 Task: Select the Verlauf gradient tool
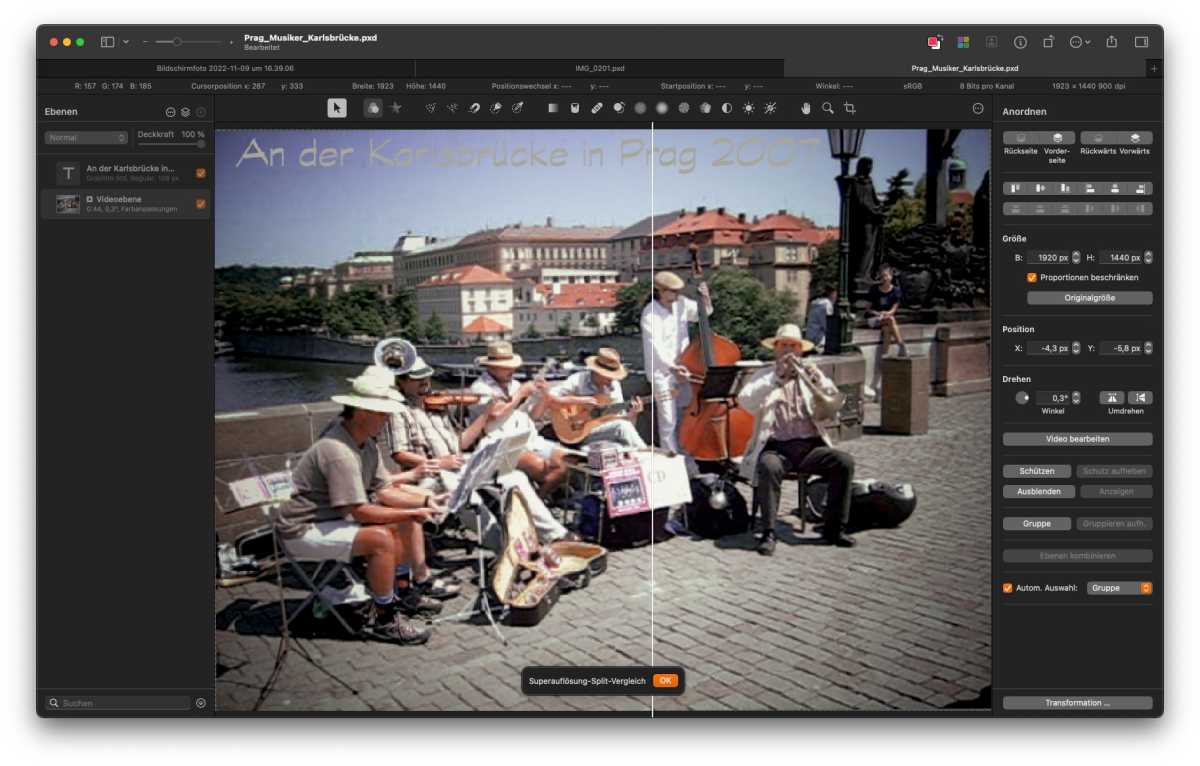tap(552, 108)
